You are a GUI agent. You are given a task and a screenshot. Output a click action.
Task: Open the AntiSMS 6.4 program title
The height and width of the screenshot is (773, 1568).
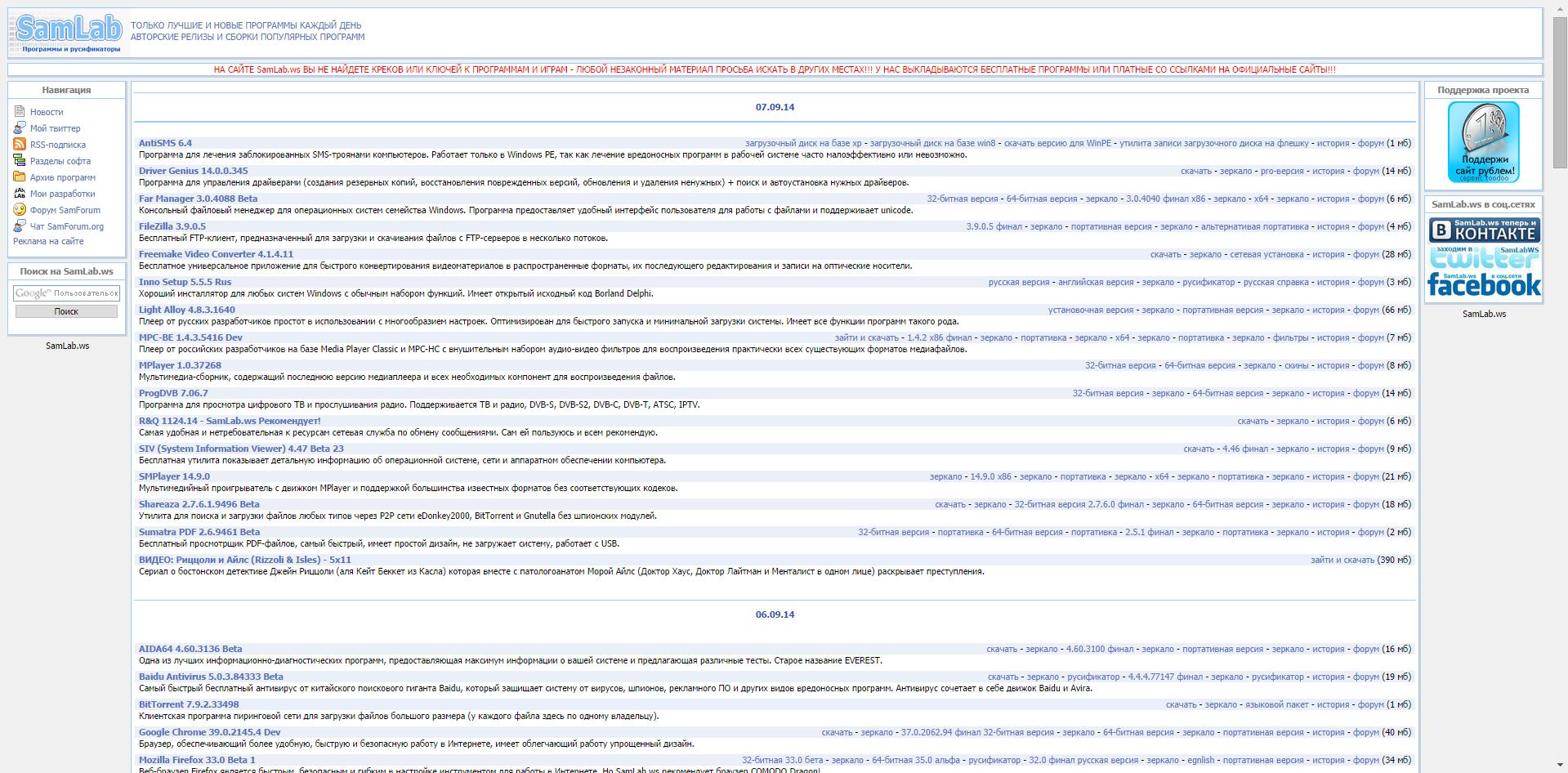coord(165,143)
